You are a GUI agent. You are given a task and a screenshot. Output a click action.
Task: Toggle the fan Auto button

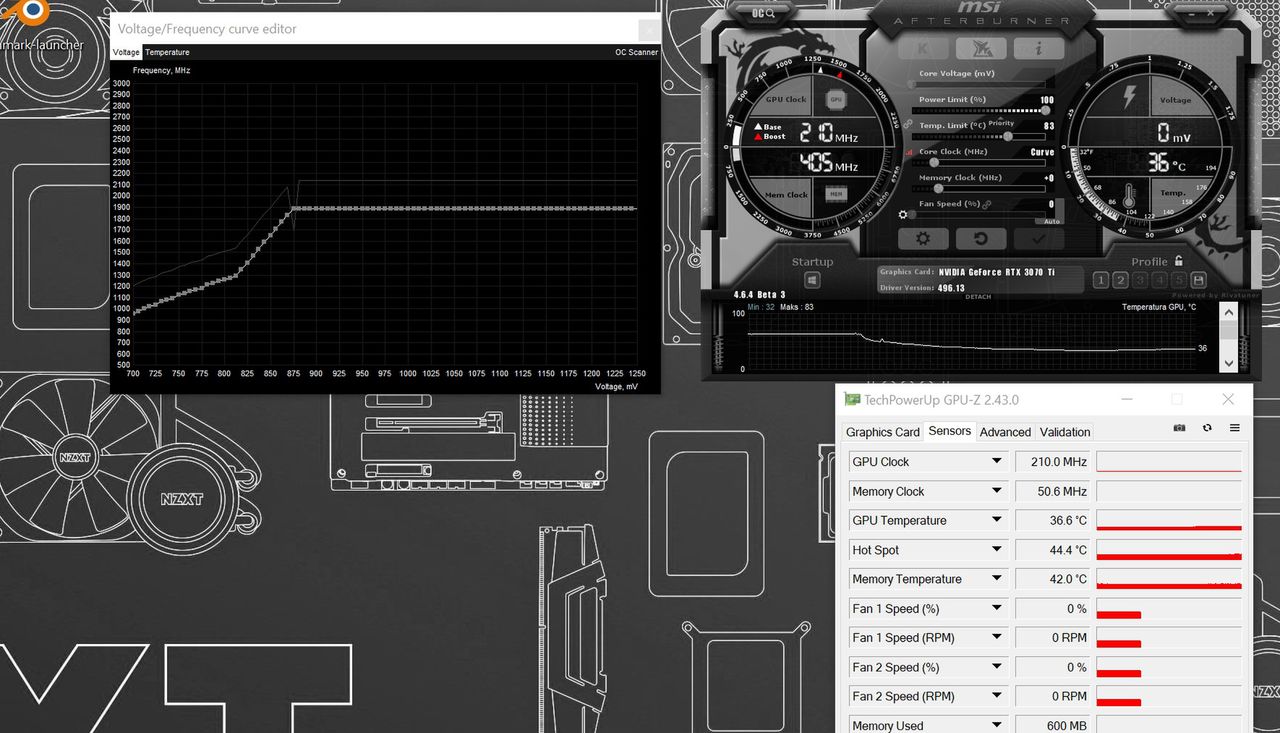coord(1051,221)
